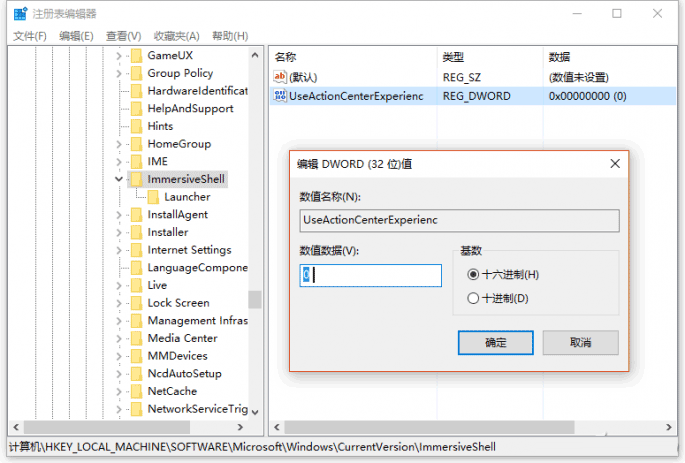Open the 帮助(H) menu

pos(230,36)
